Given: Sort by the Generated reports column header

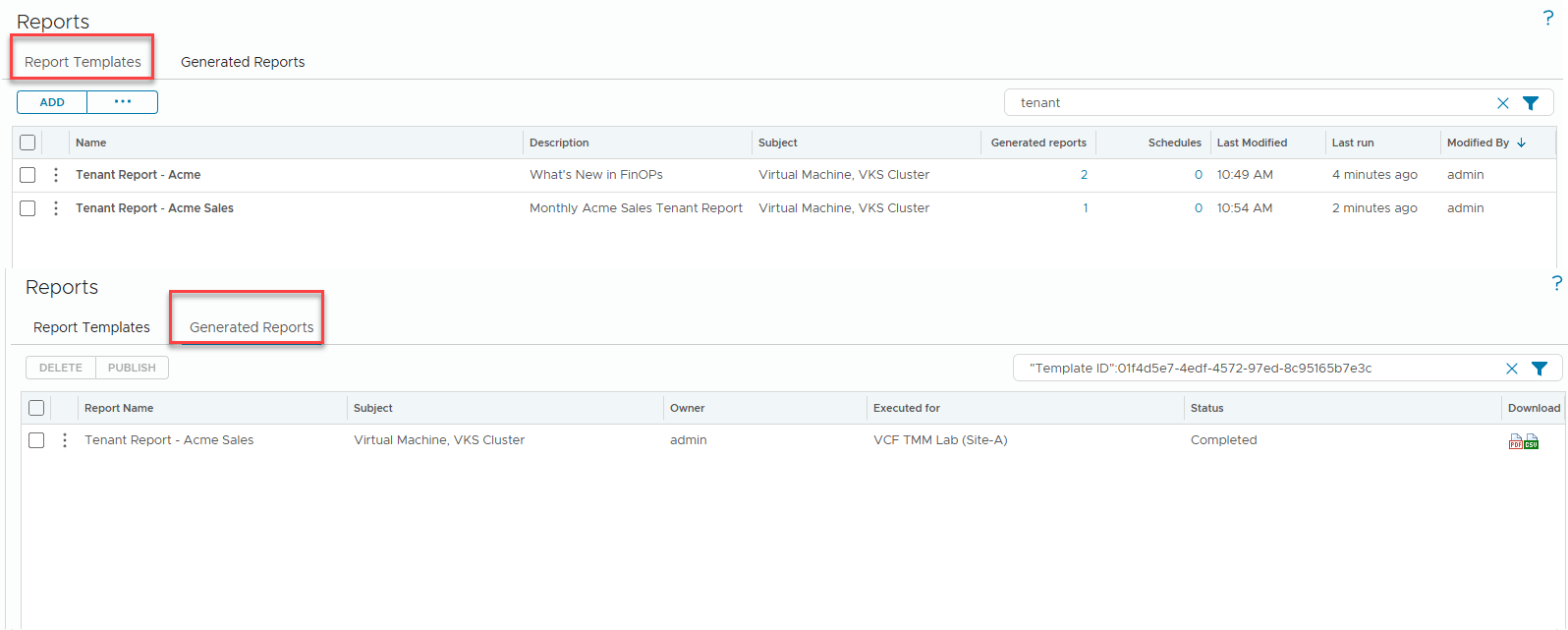Looking at the screenshot, I should [1038, 143].
